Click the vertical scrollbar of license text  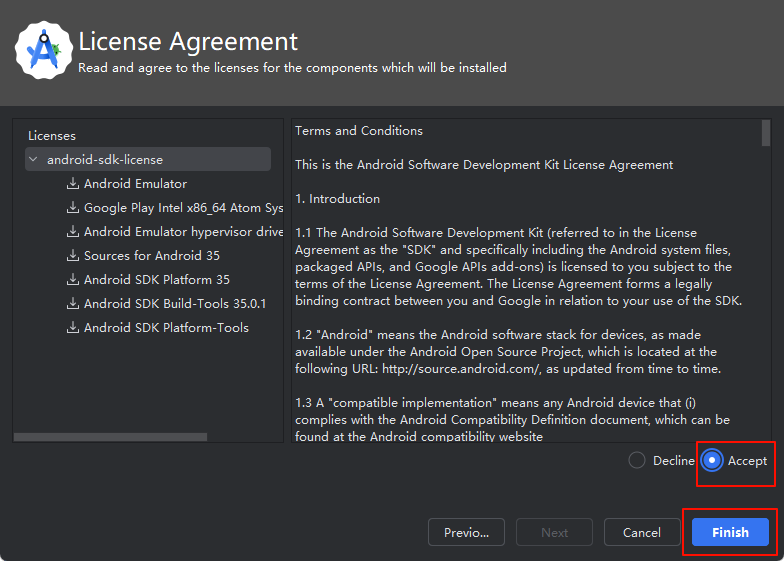(x=766, y=135)
